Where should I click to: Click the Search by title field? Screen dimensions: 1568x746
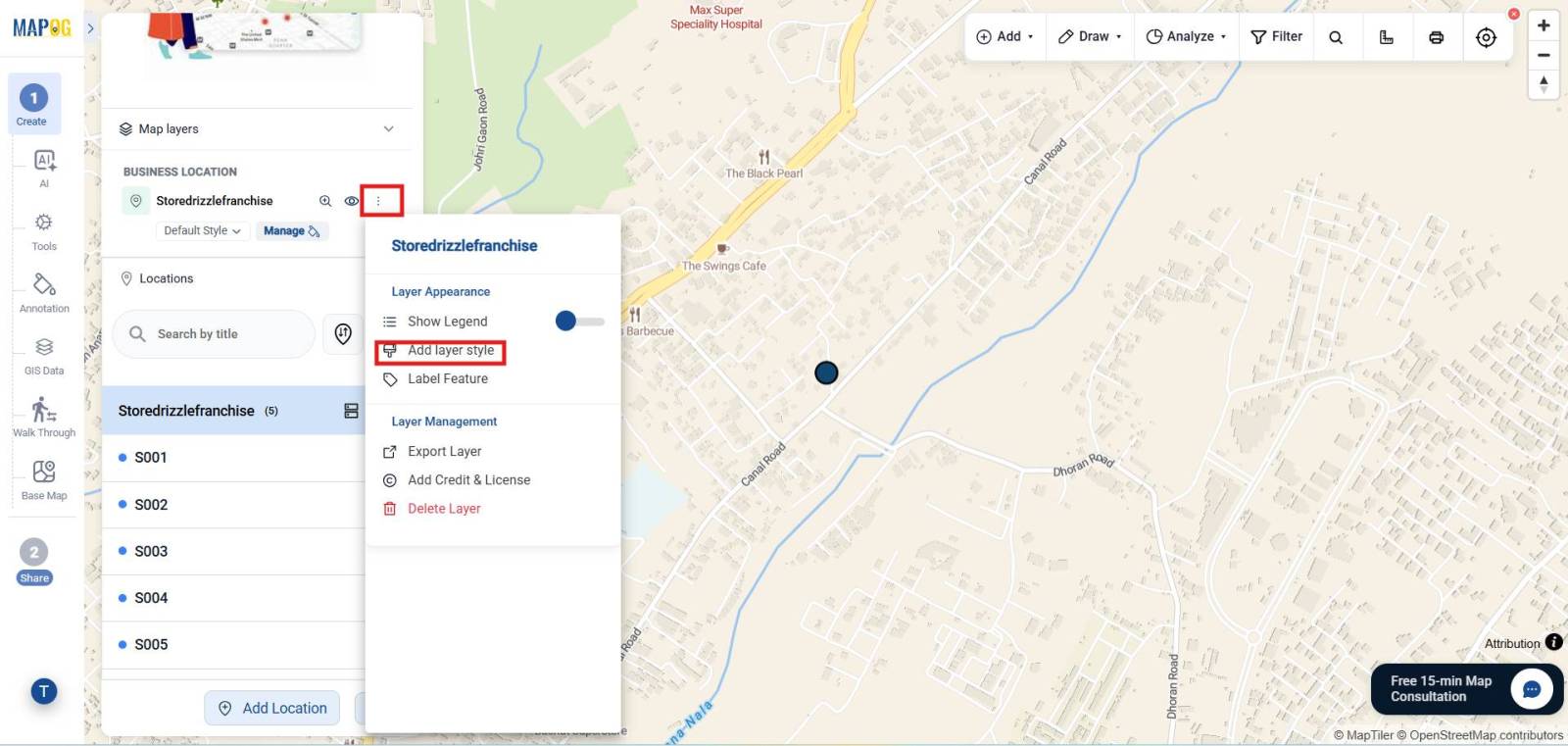(214, 334)
